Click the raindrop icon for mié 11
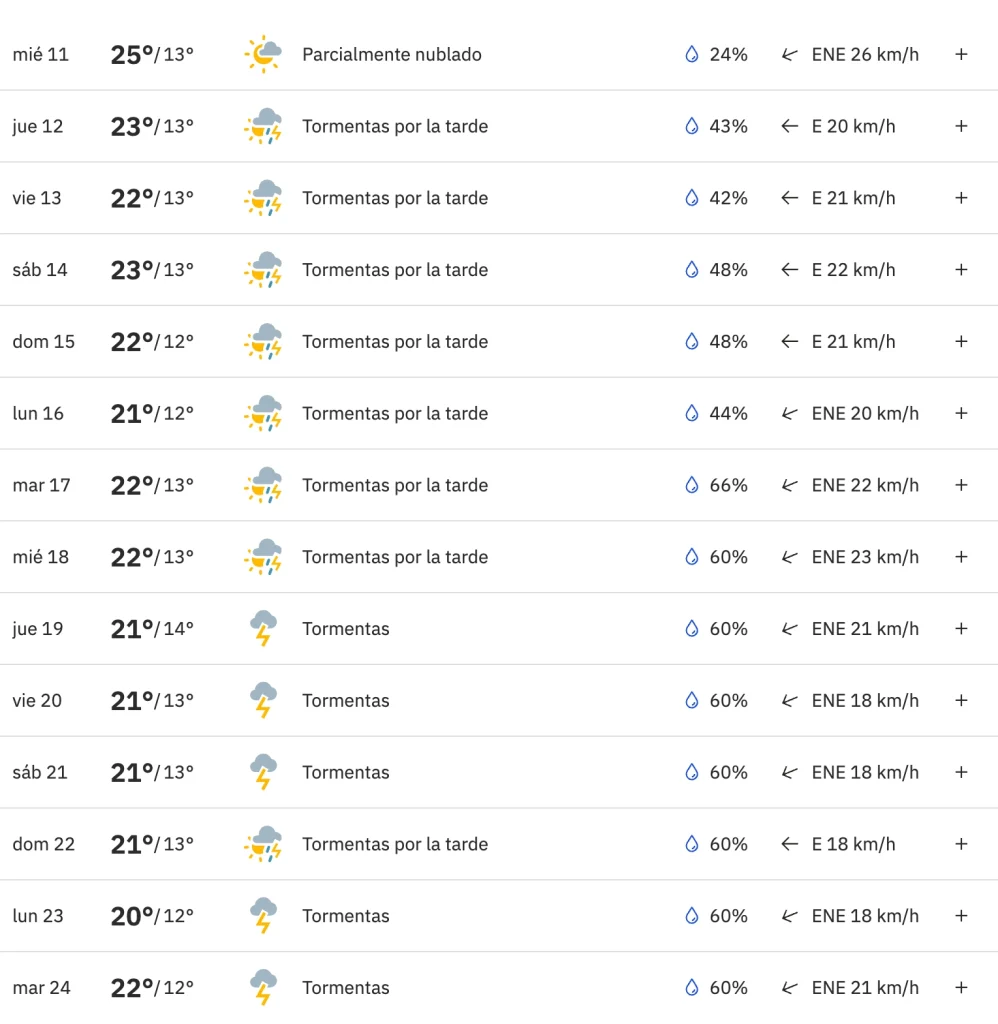This screenshot has width=998, height=1024. [691, 54]
